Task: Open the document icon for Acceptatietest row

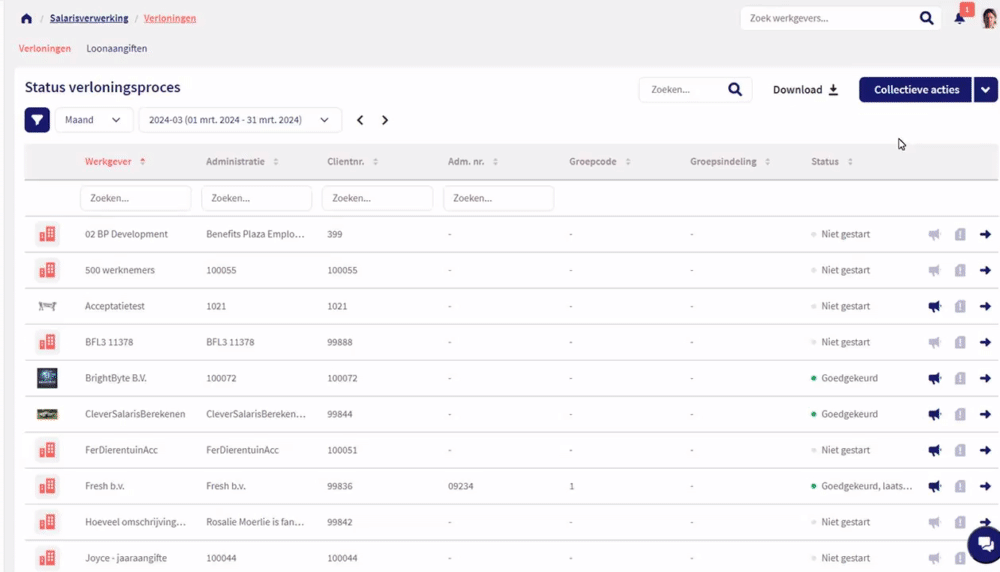Action: (x=960, y=307)
